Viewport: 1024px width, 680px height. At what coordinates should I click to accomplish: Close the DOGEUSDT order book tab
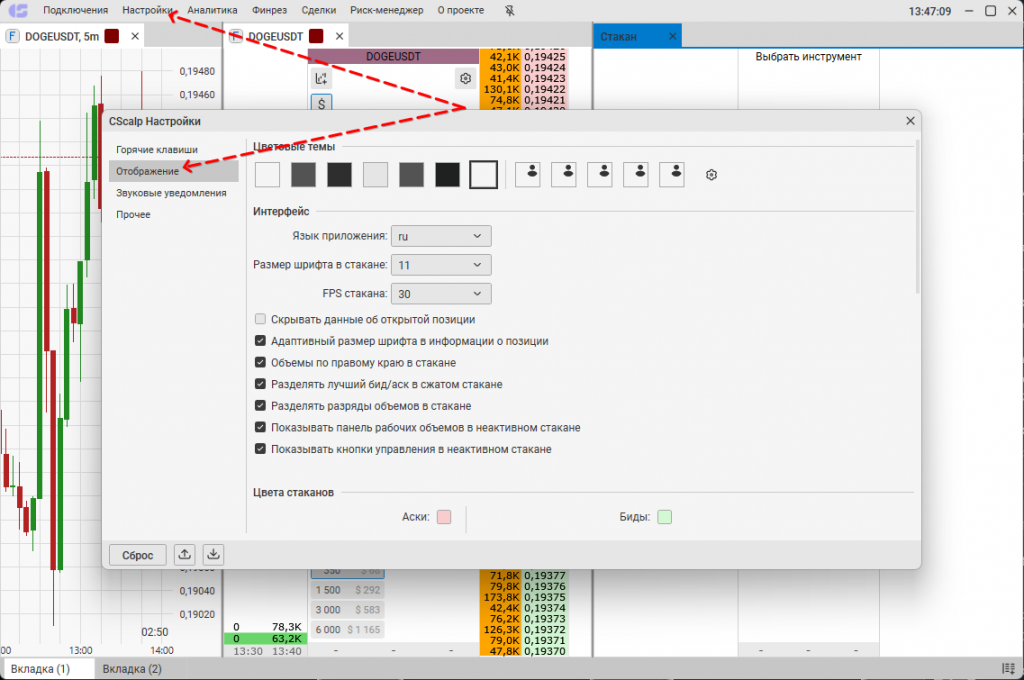(x=340, y=37)
